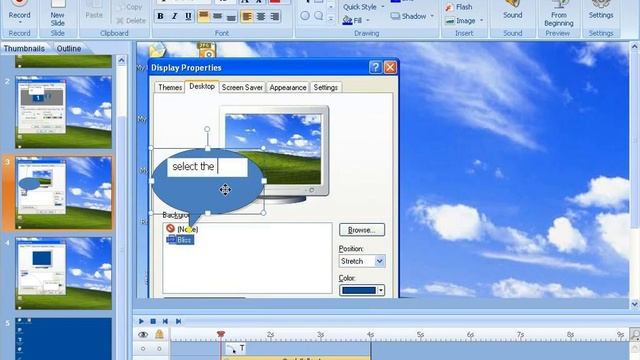Viewport: 640px width, 360px height.
Task: Click into the 'select the' text box
Action: coord(207,167)
